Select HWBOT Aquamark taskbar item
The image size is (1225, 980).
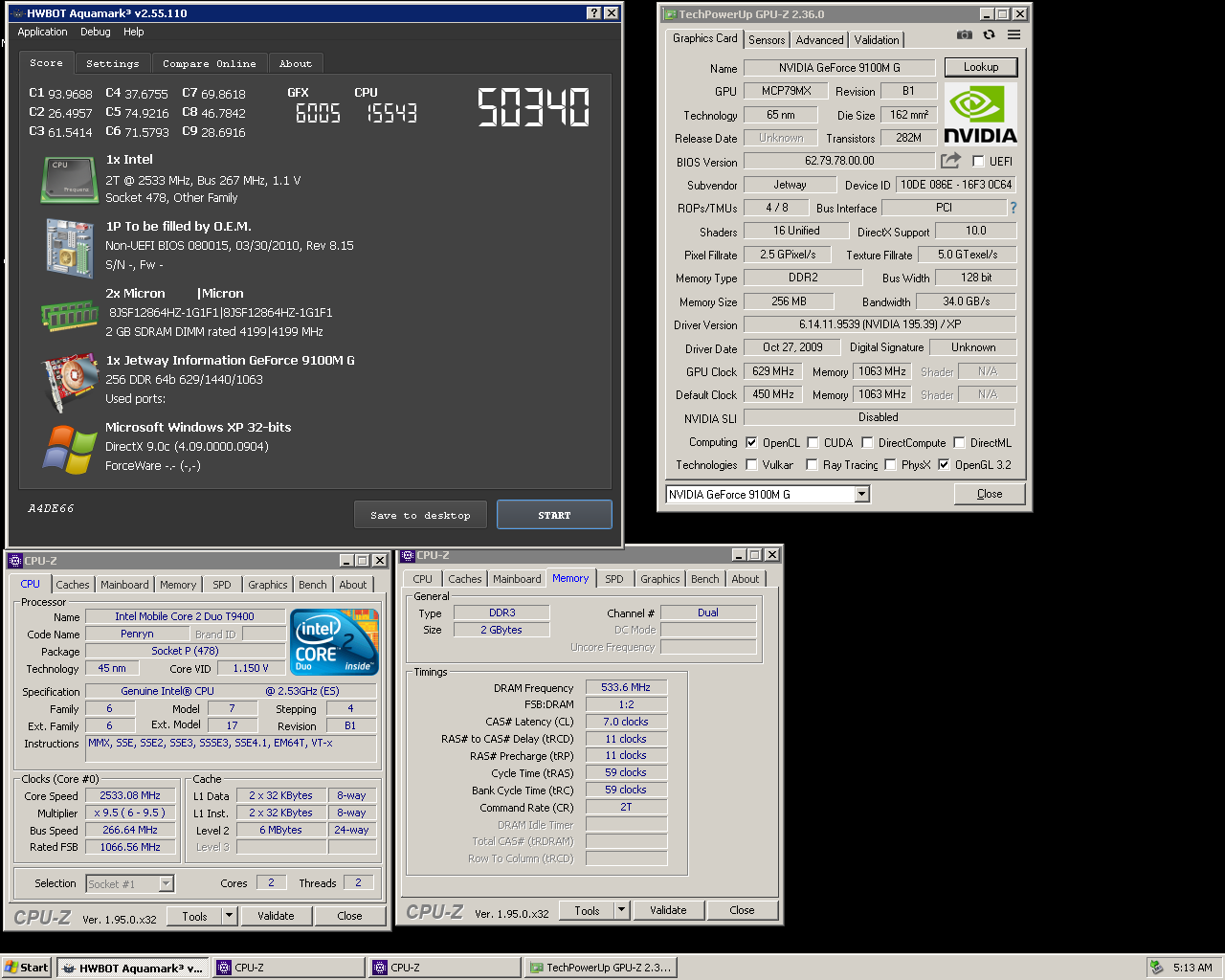(132, 968)
